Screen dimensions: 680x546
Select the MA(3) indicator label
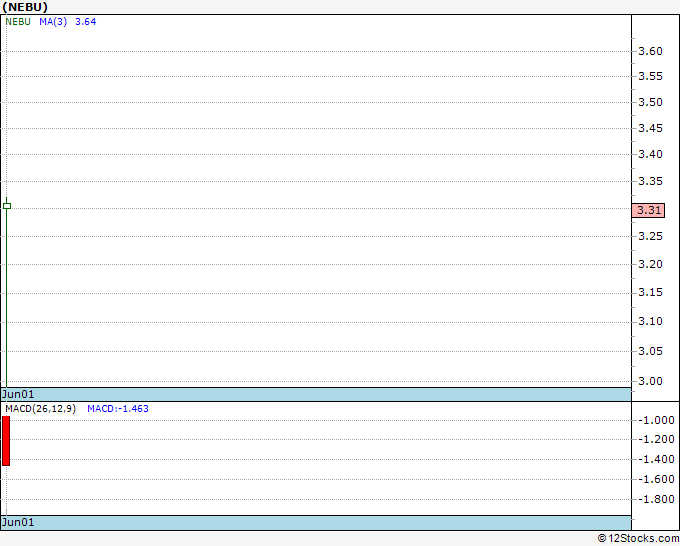(x=53, y=22)
